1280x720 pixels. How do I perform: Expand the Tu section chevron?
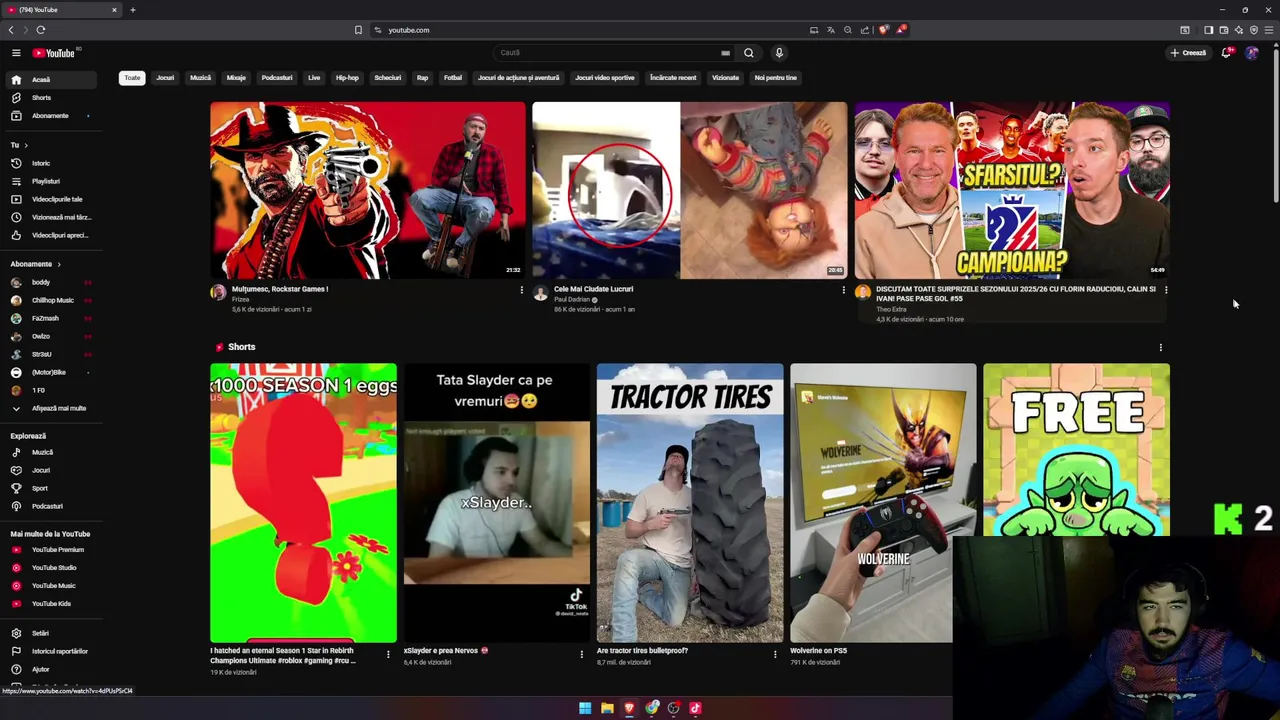[25, 145]
